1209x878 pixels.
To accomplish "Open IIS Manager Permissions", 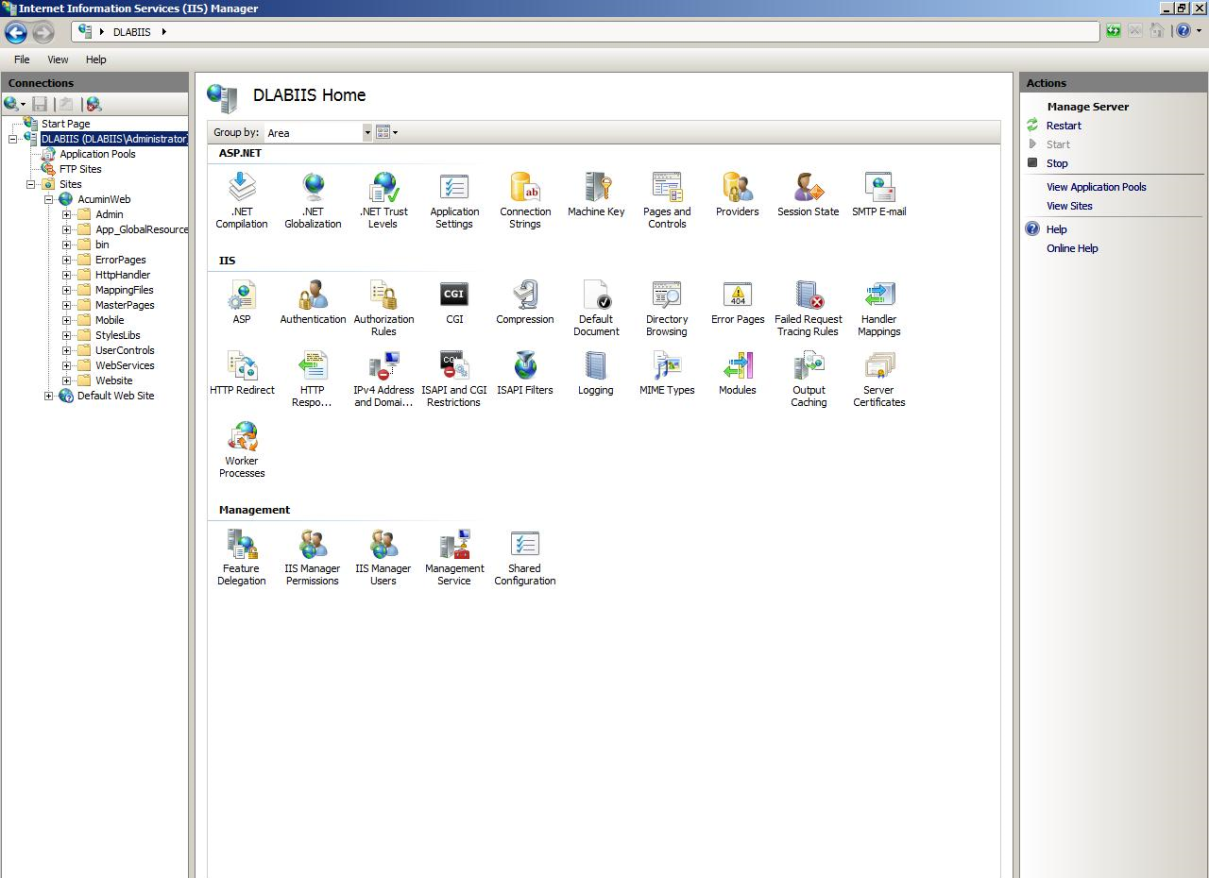I will point(313,557).
